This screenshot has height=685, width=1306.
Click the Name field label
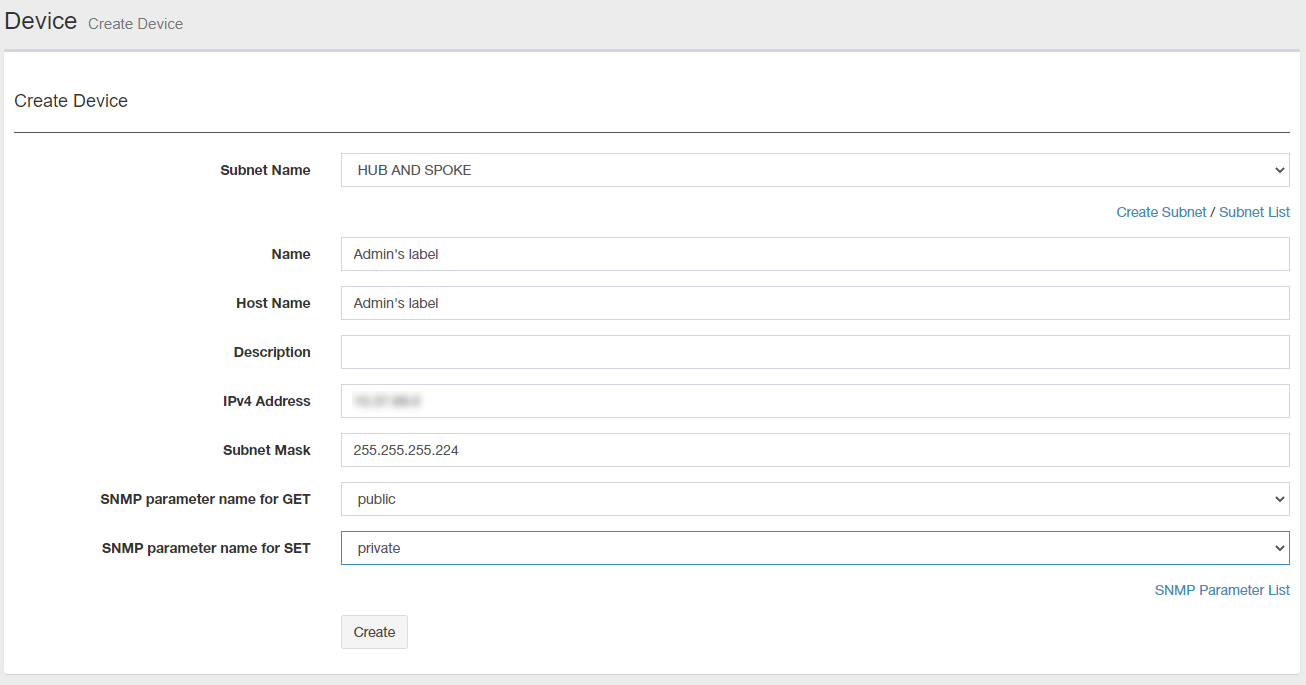pyautogui.click(x=290, y=254)
